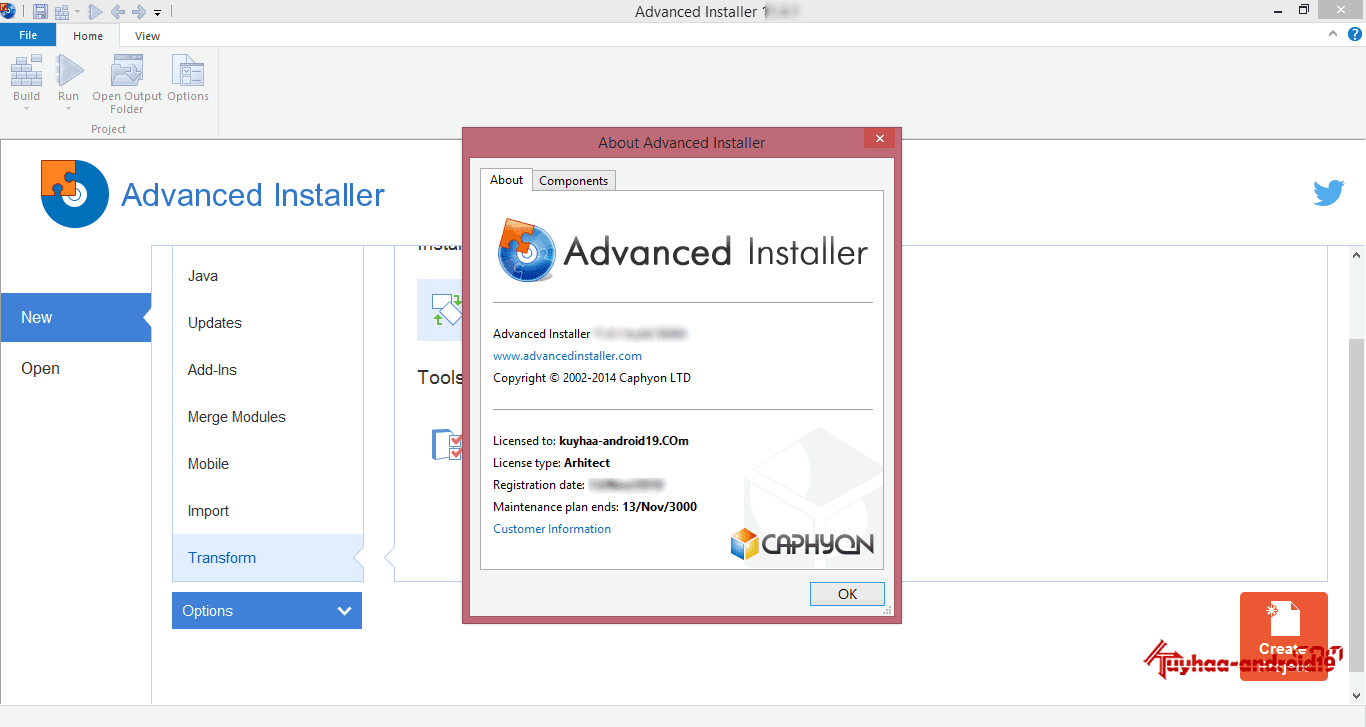This screenshot has height=727, width=1366.
Task: Click OK in About Advanced Installer dialog
Action: coord(847,594)
